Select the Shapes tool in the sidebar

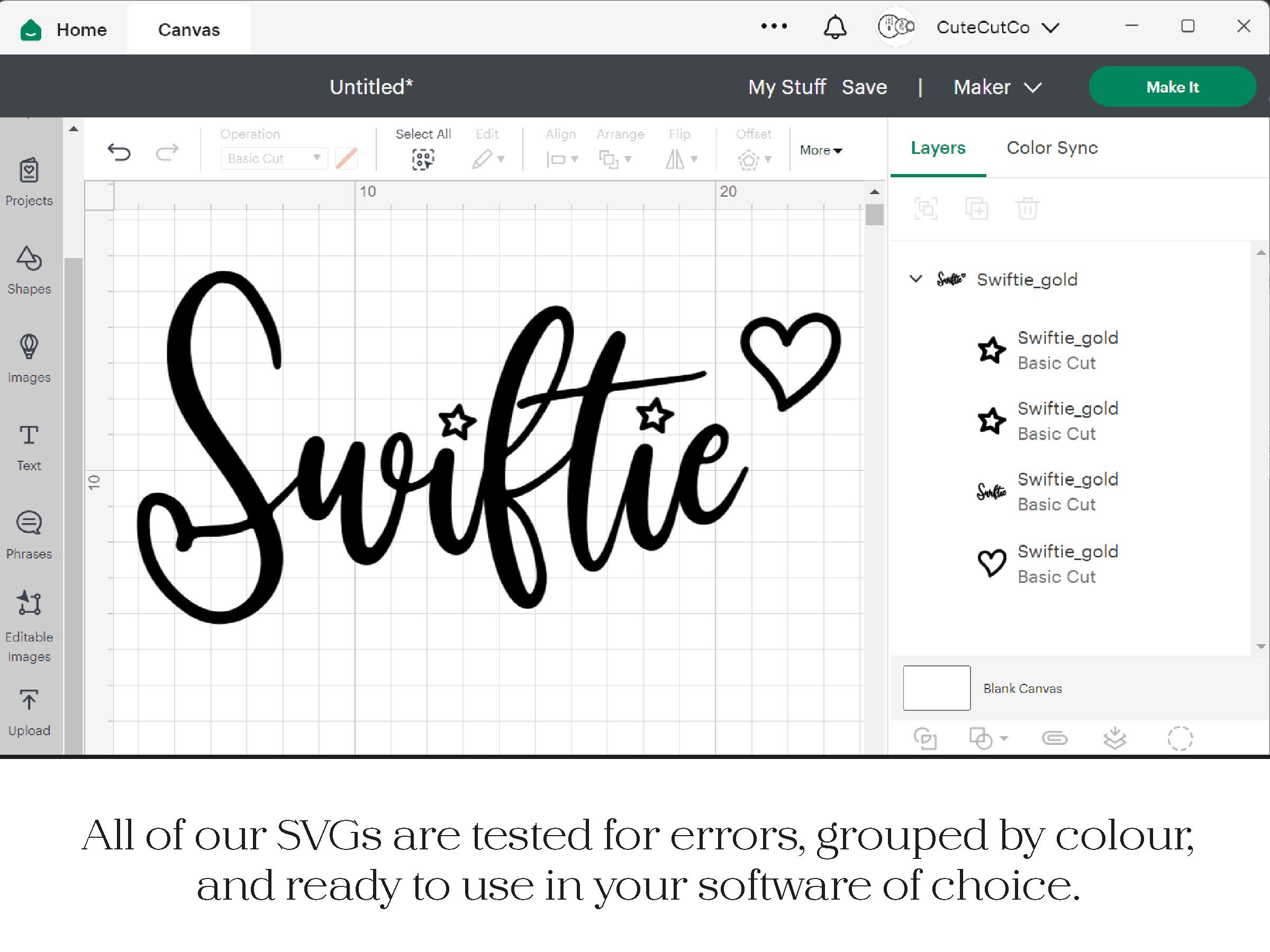point(29,270)
